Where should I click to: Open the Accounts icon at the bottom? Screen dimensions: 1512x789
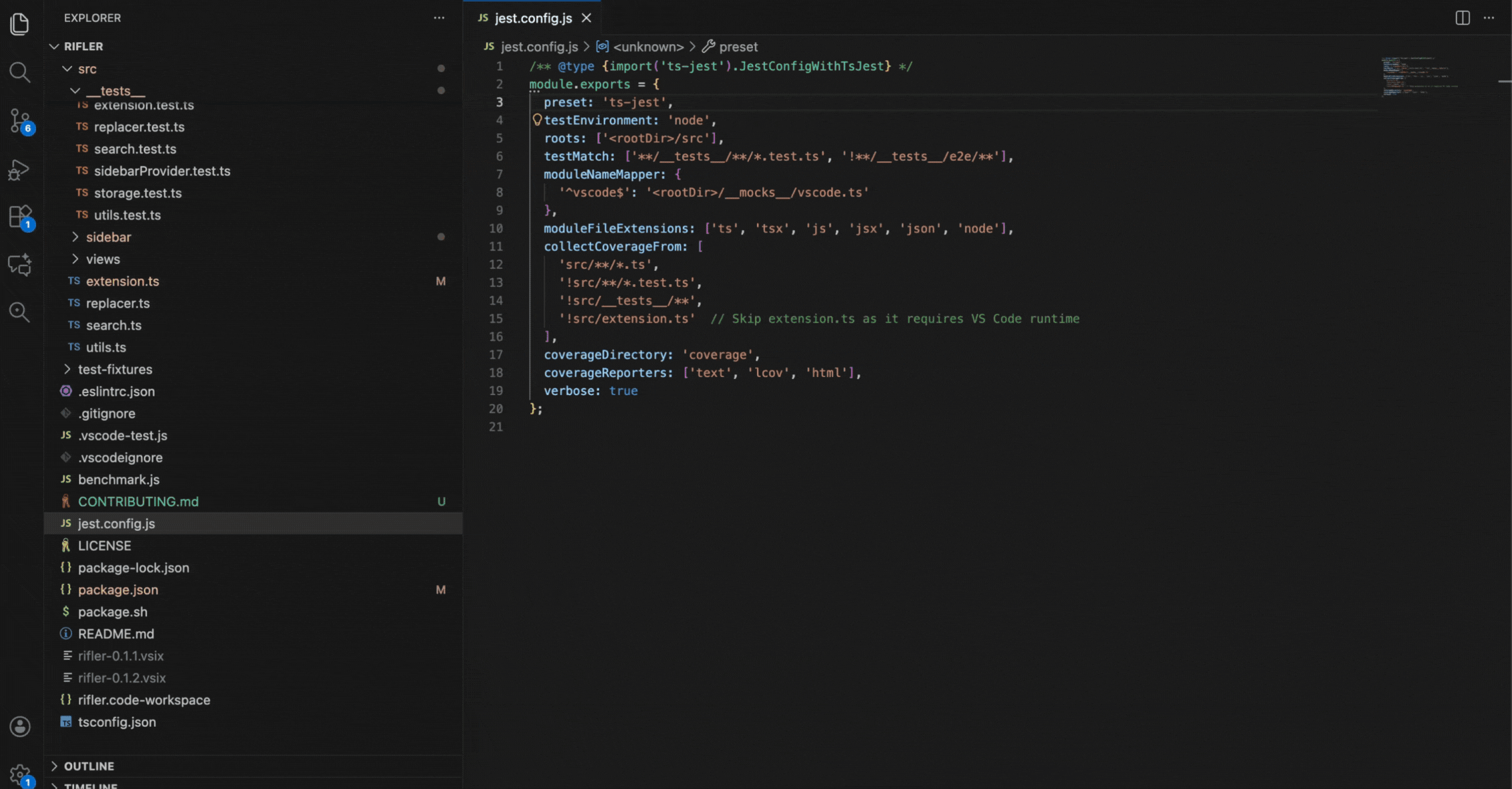coord(19,727)
